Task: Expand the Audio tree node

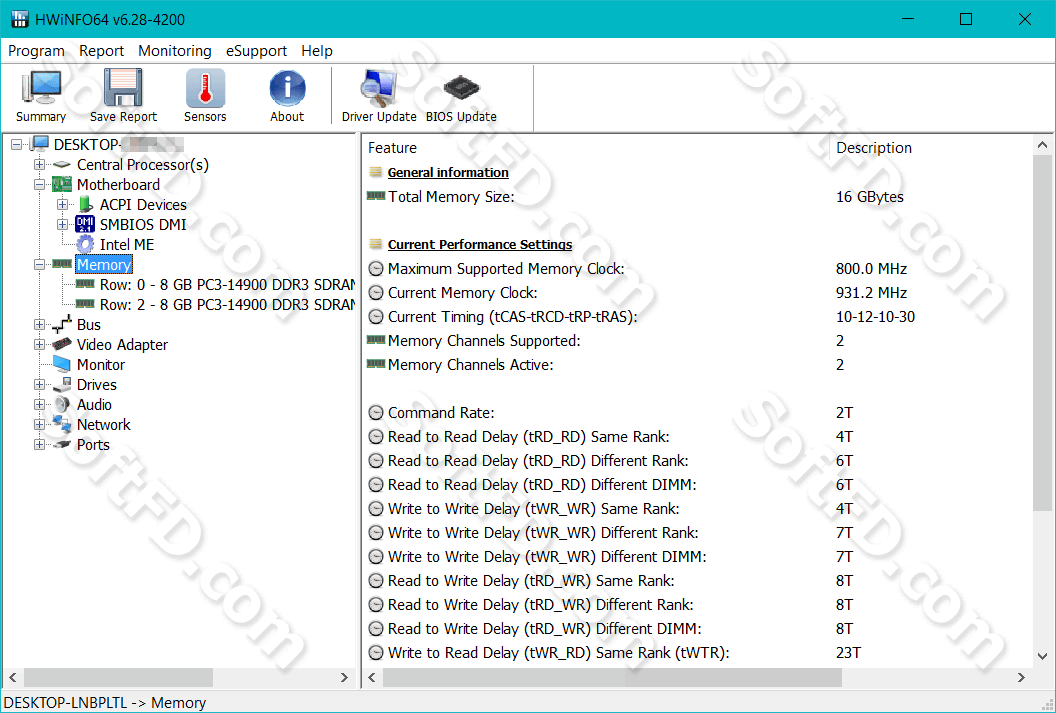Action: coord(39,405)
